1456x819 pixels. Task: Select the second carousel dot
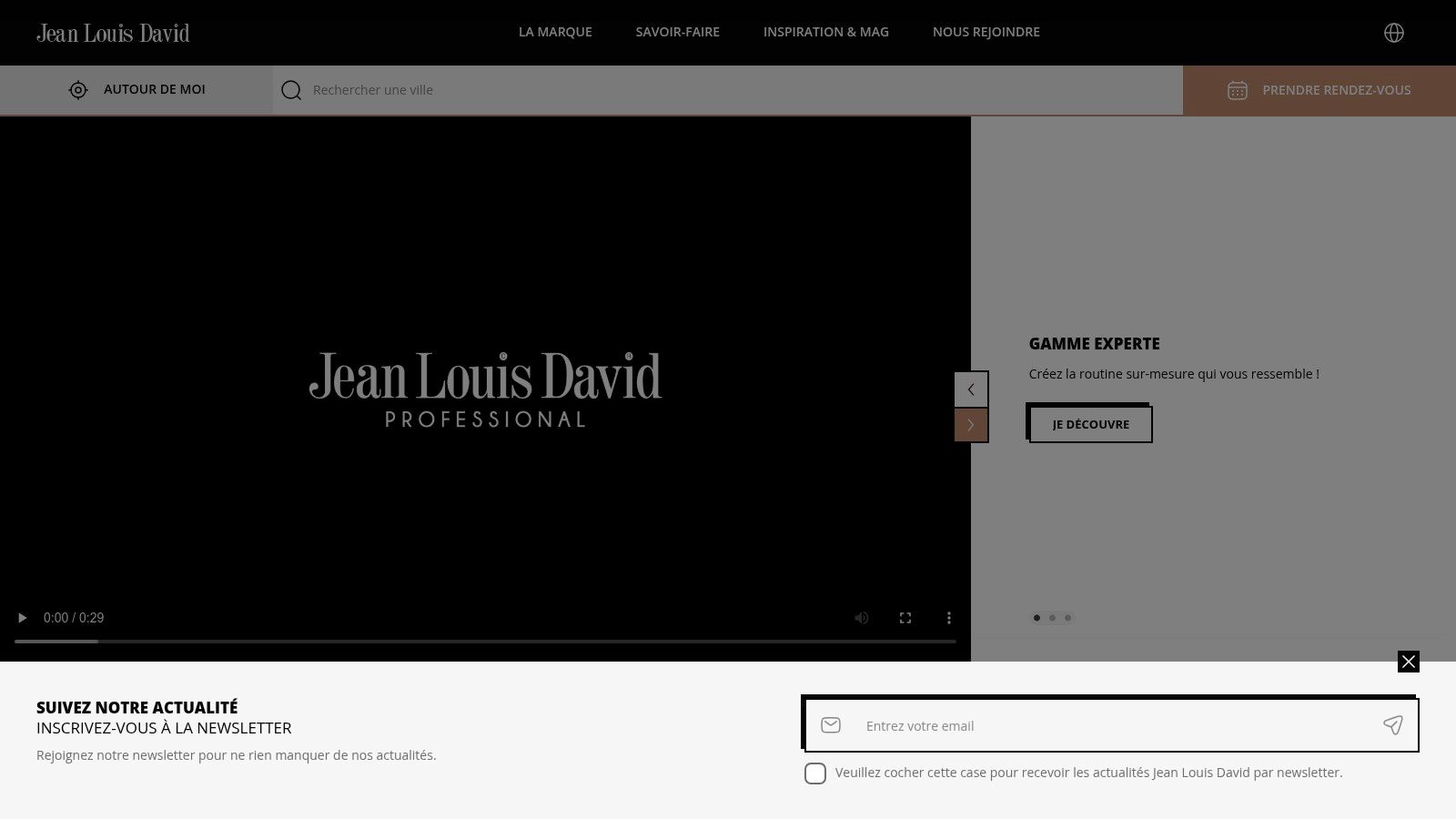tap(1052, 618)
